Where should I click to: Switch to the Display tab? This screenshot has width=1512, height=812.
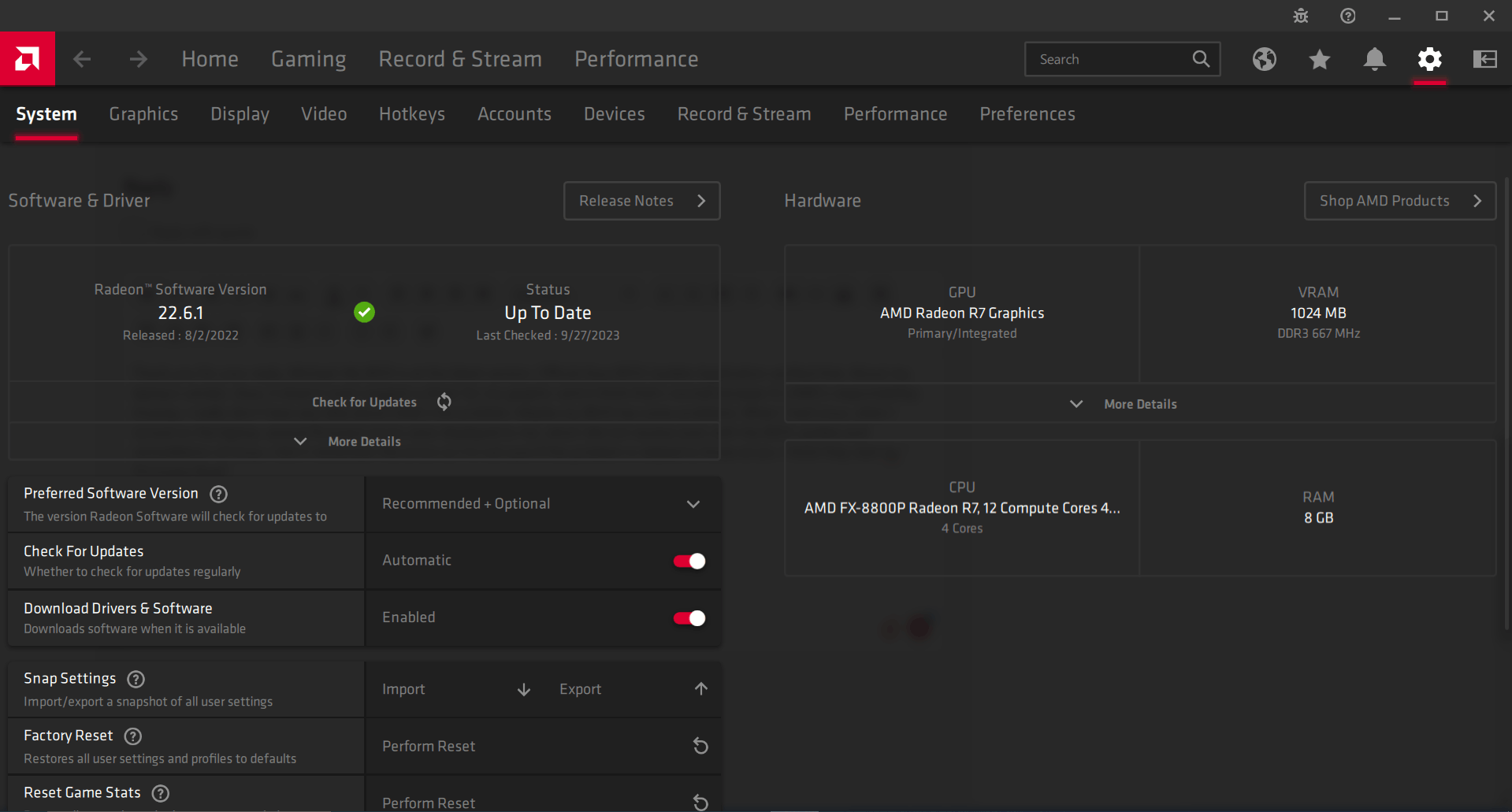(x=240, y=114)
